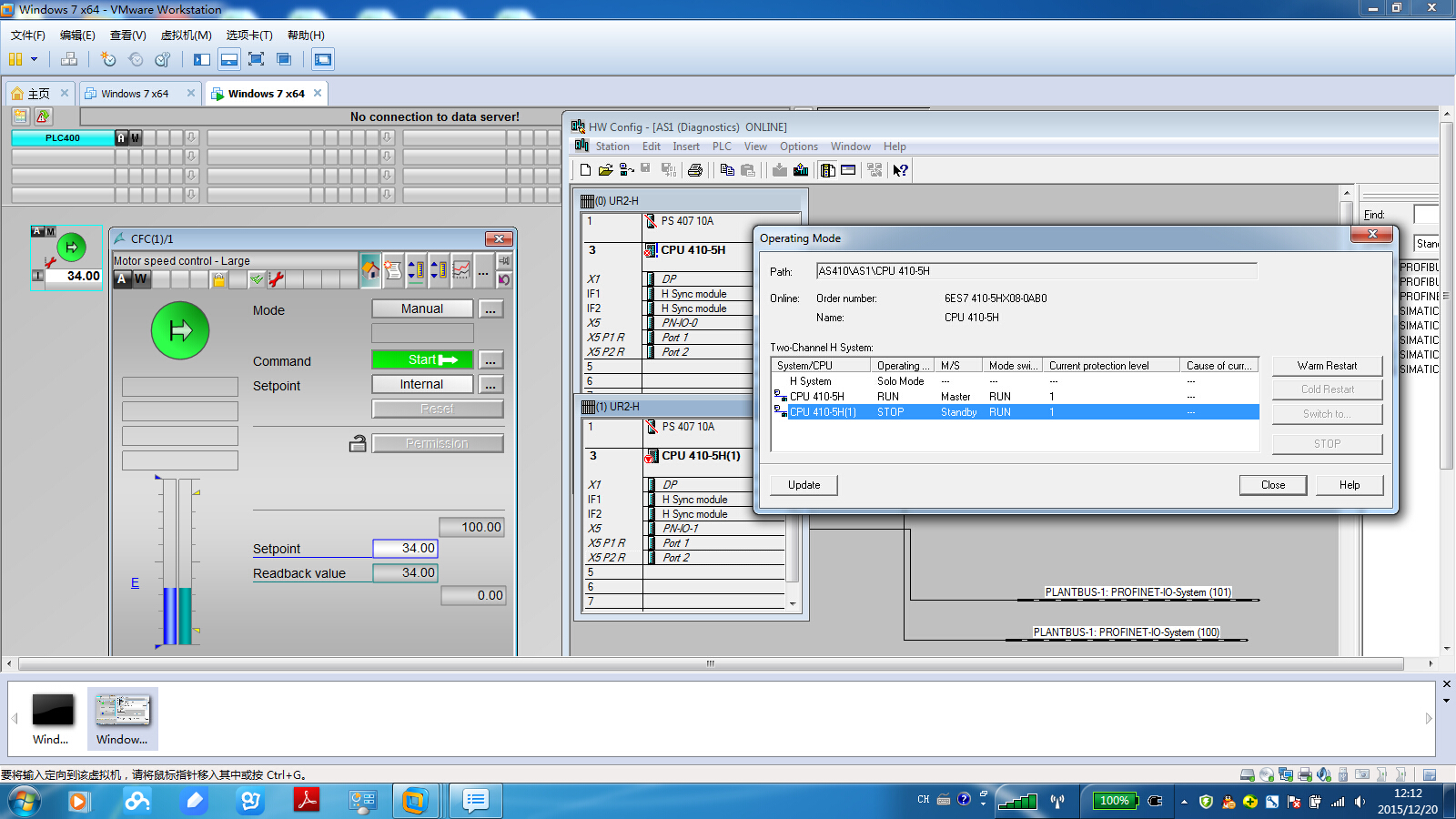Open the ellipsis selector next to Command
Viewport: 1456px width, 819px height.
(490, 360)
